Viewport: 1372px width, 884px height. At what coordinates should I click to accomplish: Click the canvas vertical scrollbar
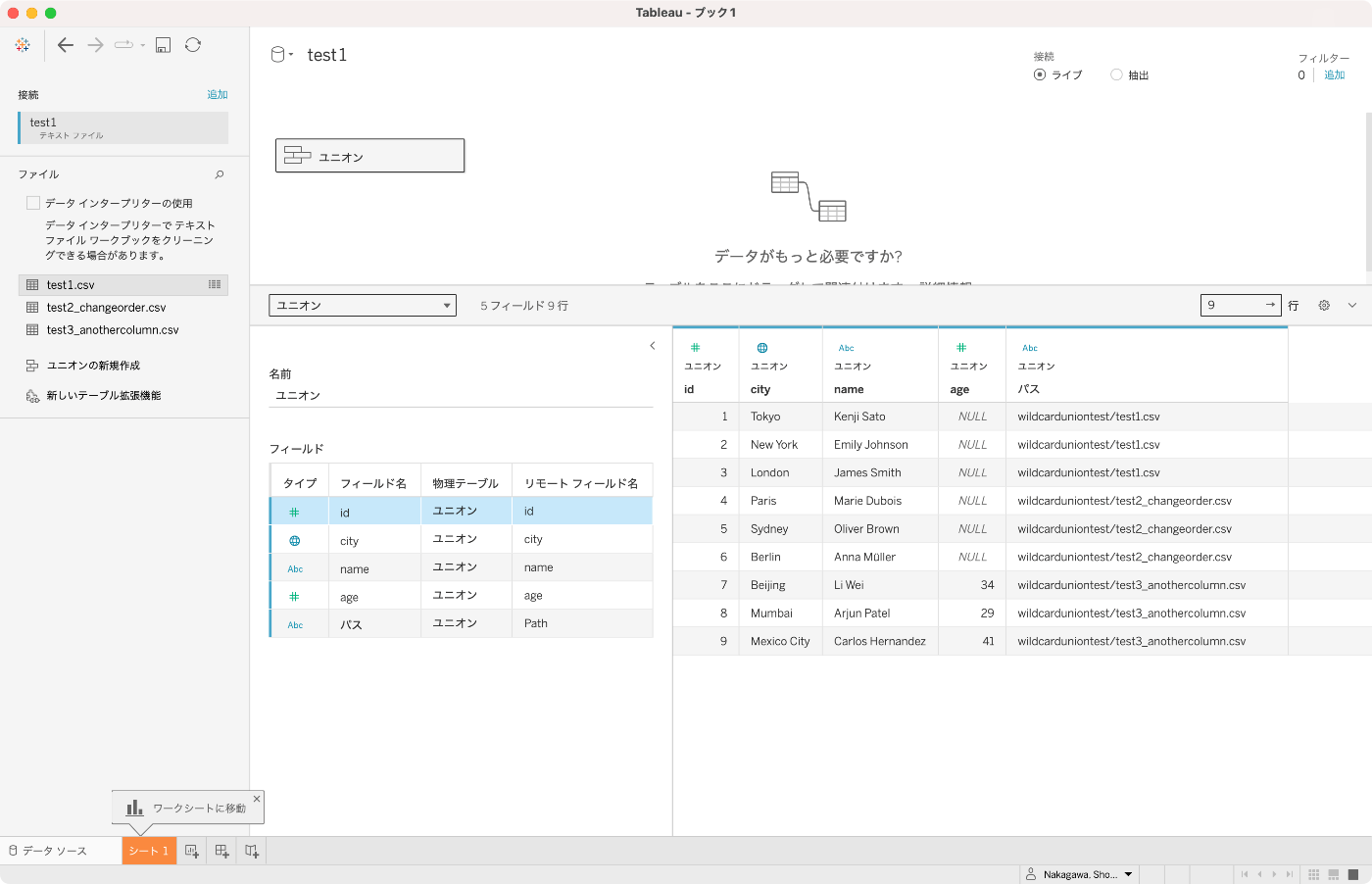(1368, 191)
